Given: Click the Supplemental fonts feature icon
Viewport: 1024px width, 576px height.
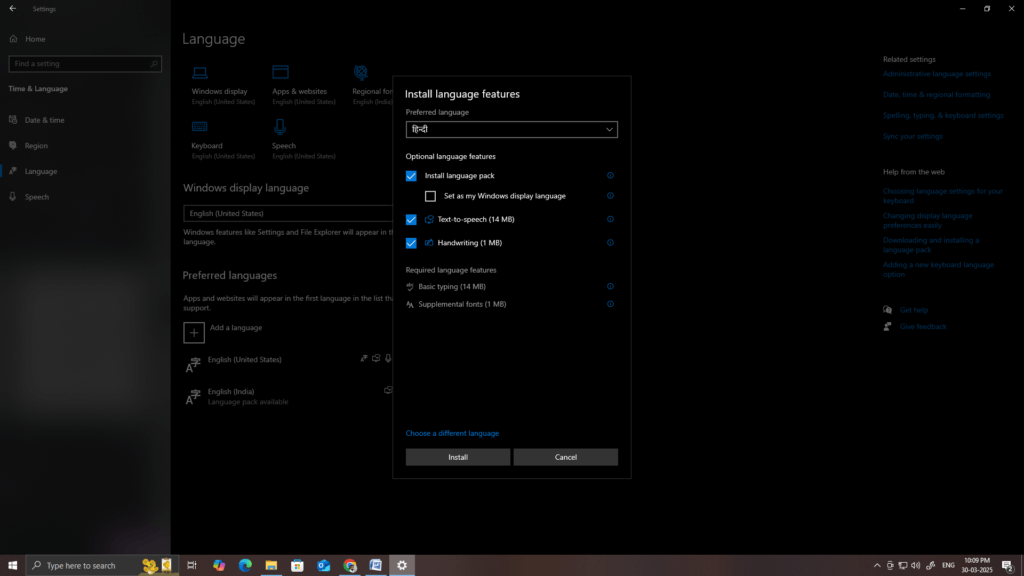Looking at the screenshot, I should pos(409,304).
